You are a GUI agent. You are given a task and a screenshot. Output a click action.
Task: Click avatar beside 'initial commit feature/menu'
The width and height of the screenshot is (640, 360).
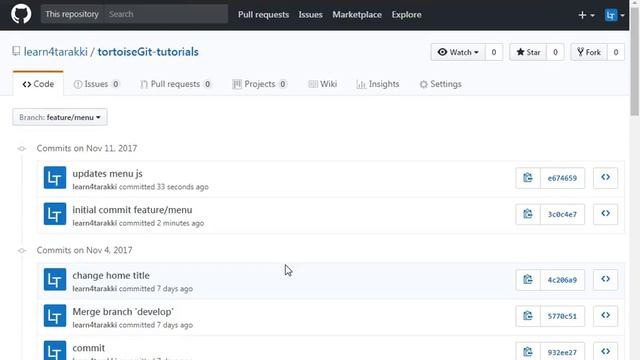pos(55,214)
